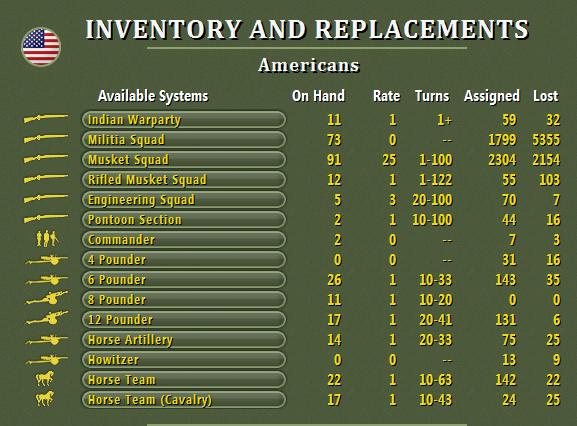
Task: Select the 12 Pounder system
Action: click(x=184, y=320)
